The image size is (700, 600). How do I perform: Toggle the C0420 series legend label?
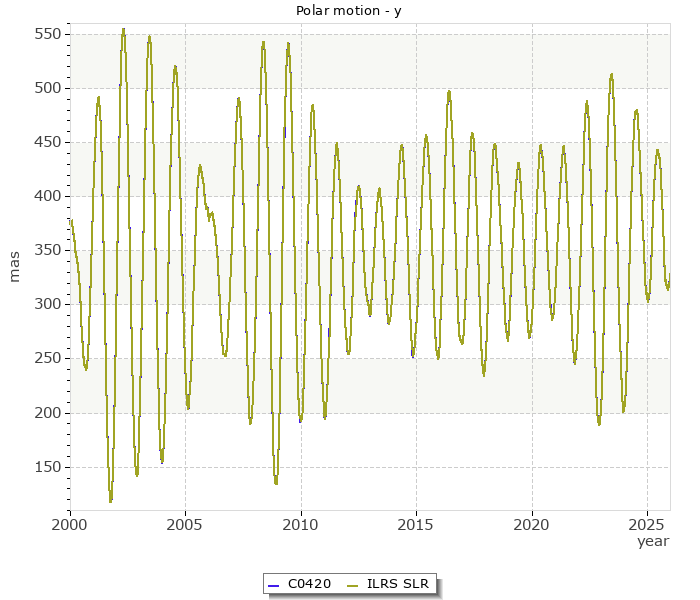[x=309, y=584]
